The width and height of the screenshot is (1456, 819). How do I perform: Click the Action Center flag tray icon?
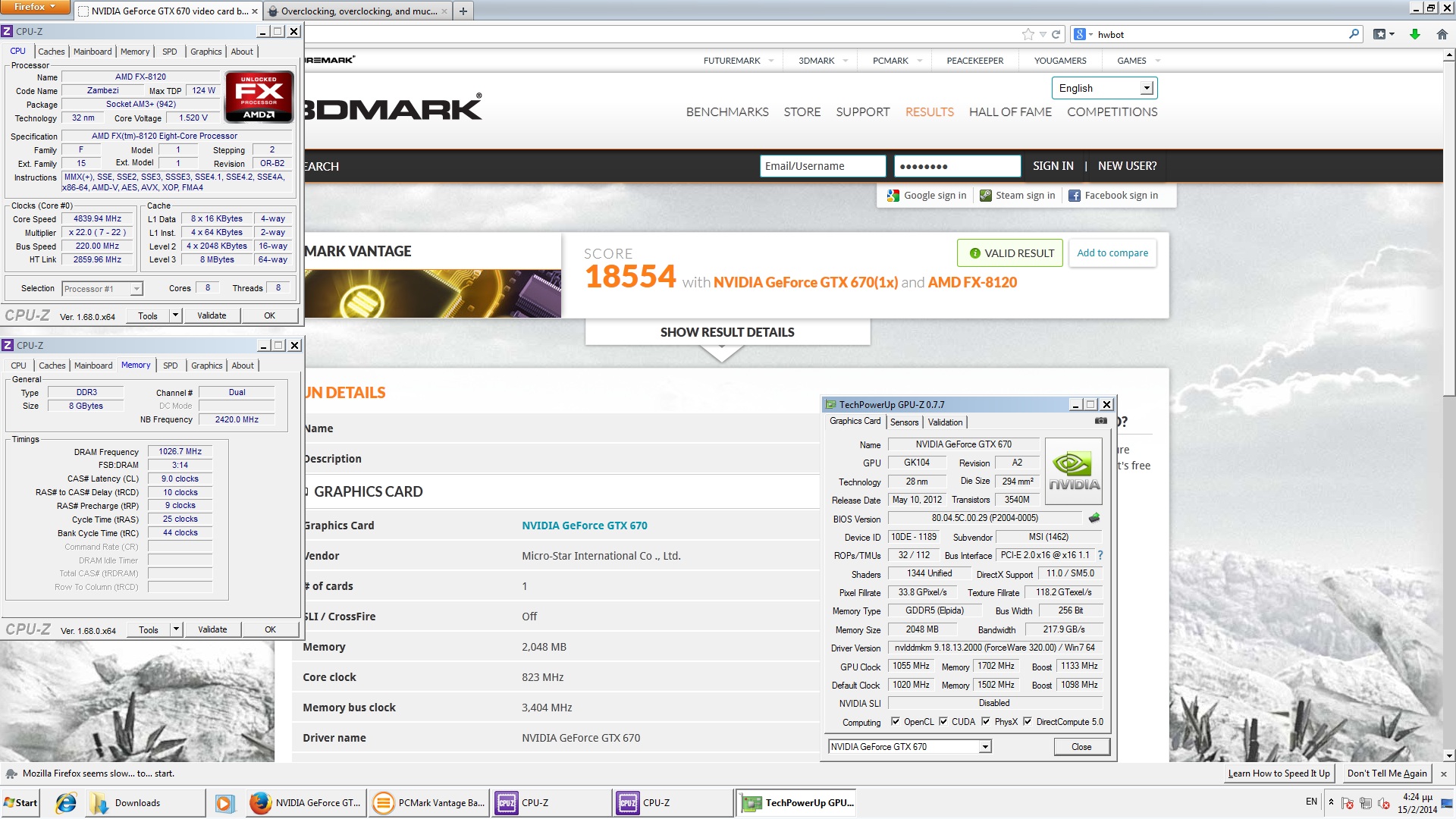1348,803
